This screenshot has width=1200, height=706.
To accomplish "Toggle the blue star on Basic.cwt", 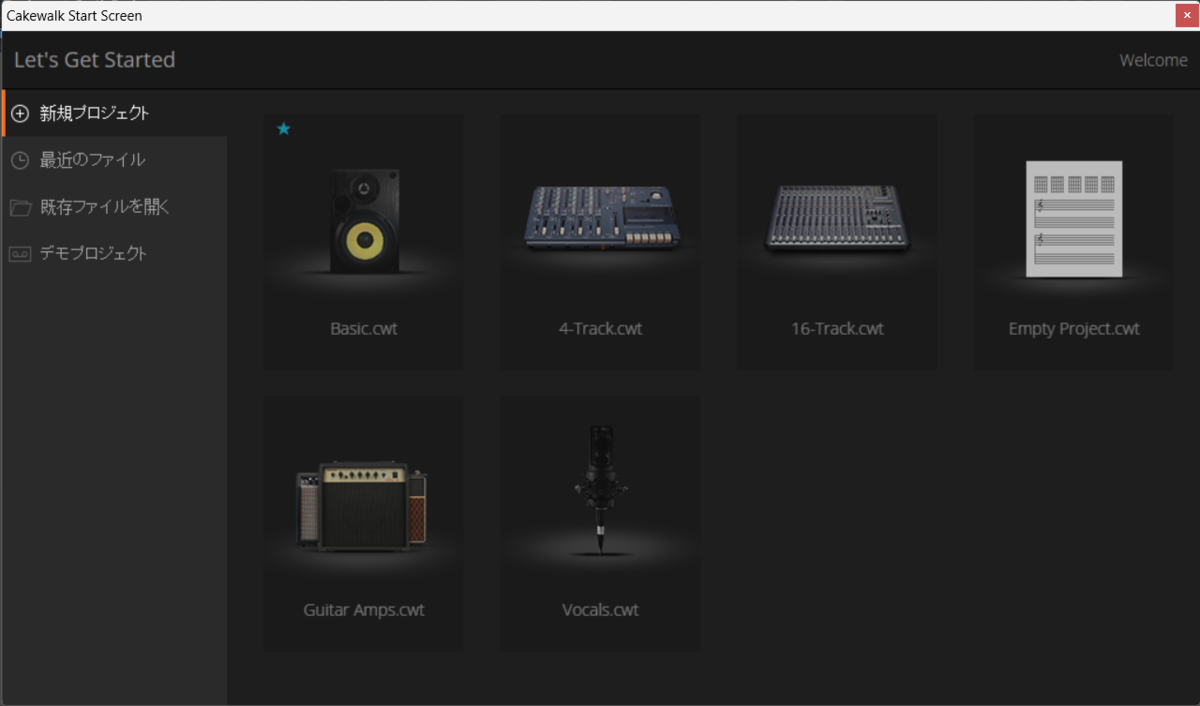I will click(283, 129).
